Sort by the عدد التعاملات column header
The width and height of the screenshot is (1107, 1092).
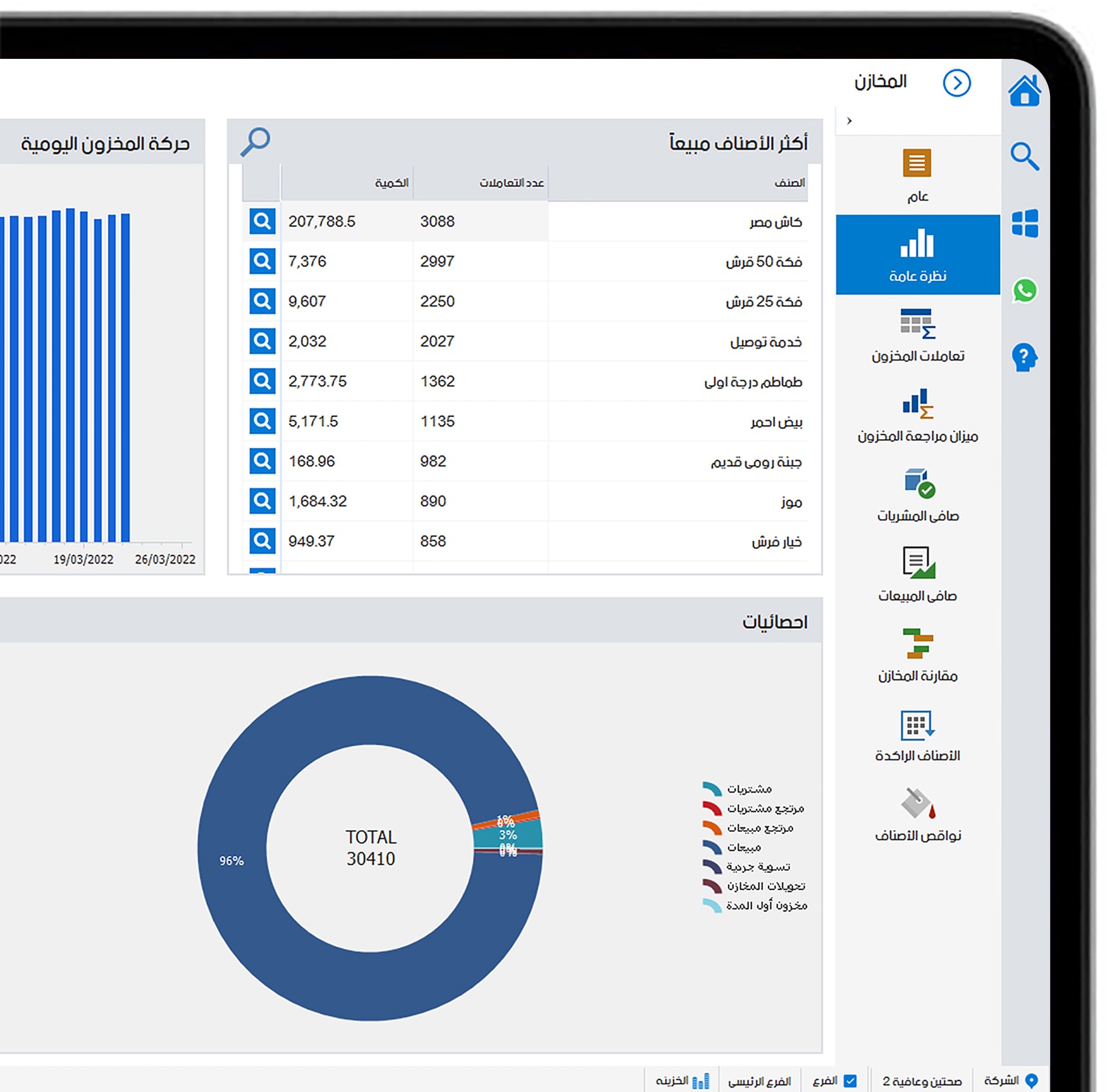(511, 183)
